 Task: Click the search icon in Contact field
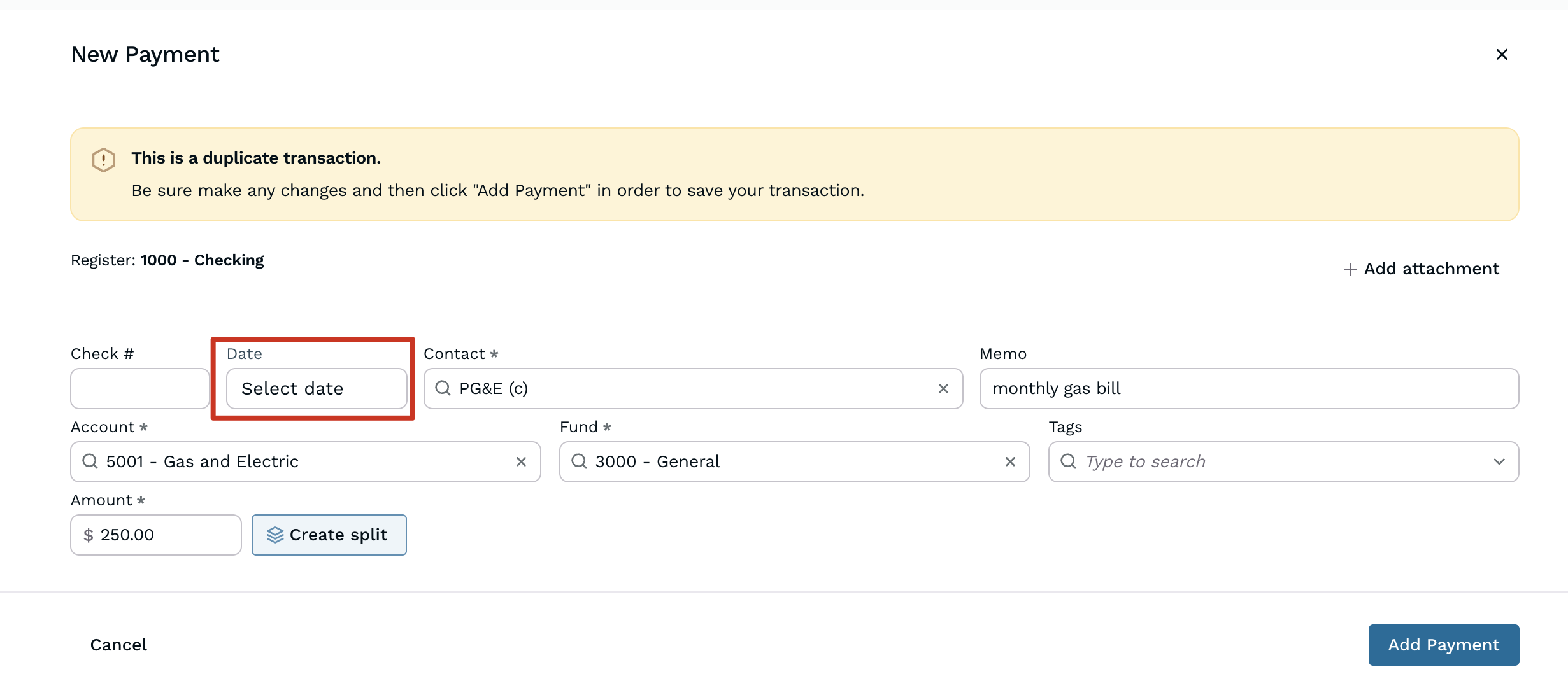point(443,388)
